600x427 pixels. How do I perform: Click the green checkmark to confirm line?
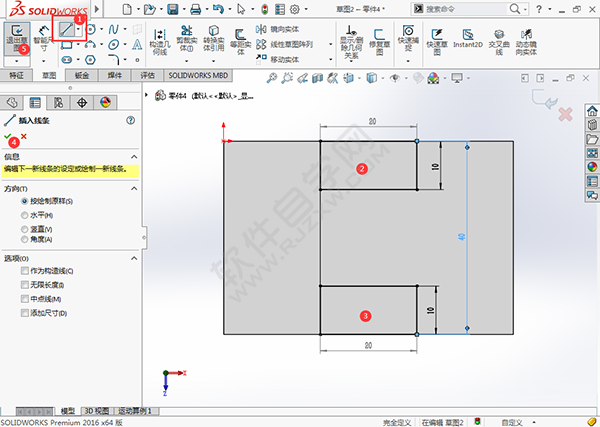point(7,136)
